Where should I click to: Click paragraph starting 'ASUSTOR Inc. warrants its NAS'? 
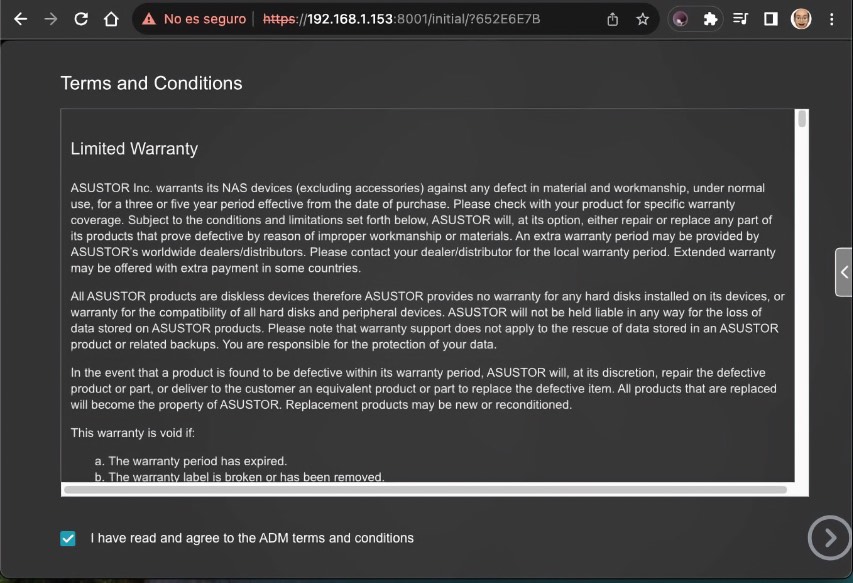click(x=423, y=228)
